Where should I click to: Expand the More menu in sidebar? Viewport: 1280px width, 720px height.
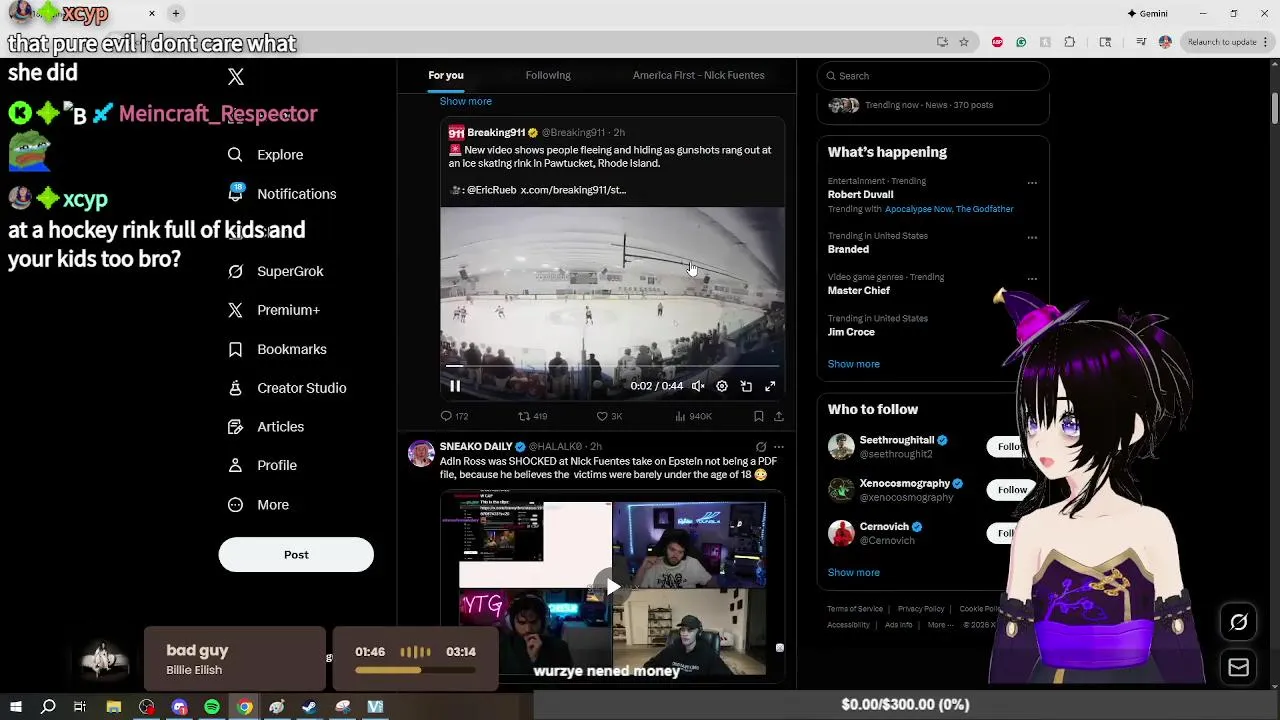tap(258, 505)
